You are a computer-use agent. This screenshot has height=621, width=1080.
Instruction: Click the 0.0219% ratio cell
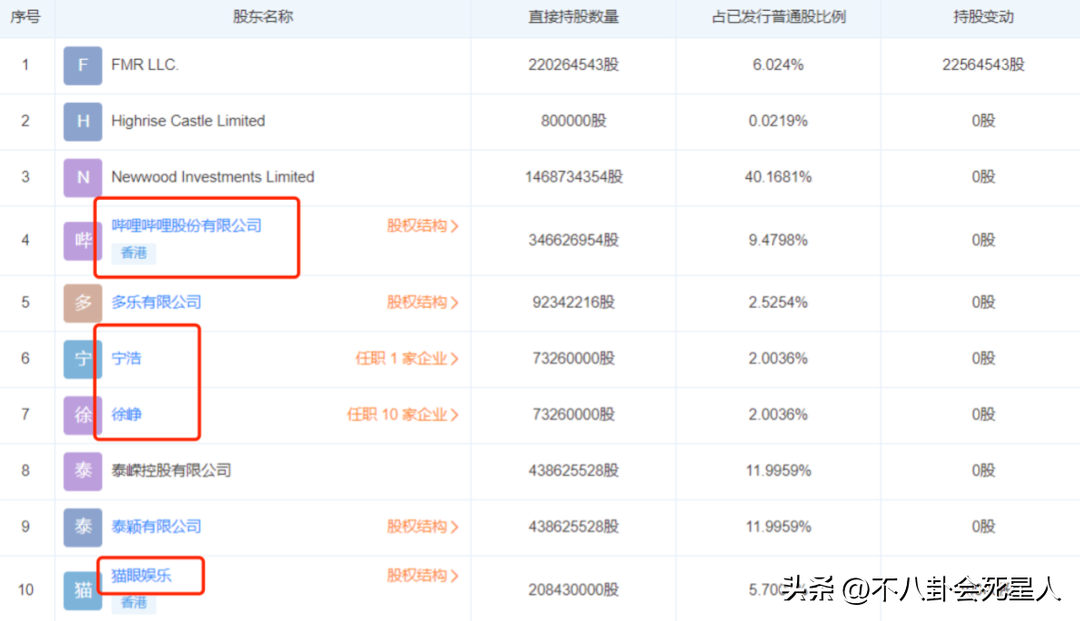click(778, 121)
